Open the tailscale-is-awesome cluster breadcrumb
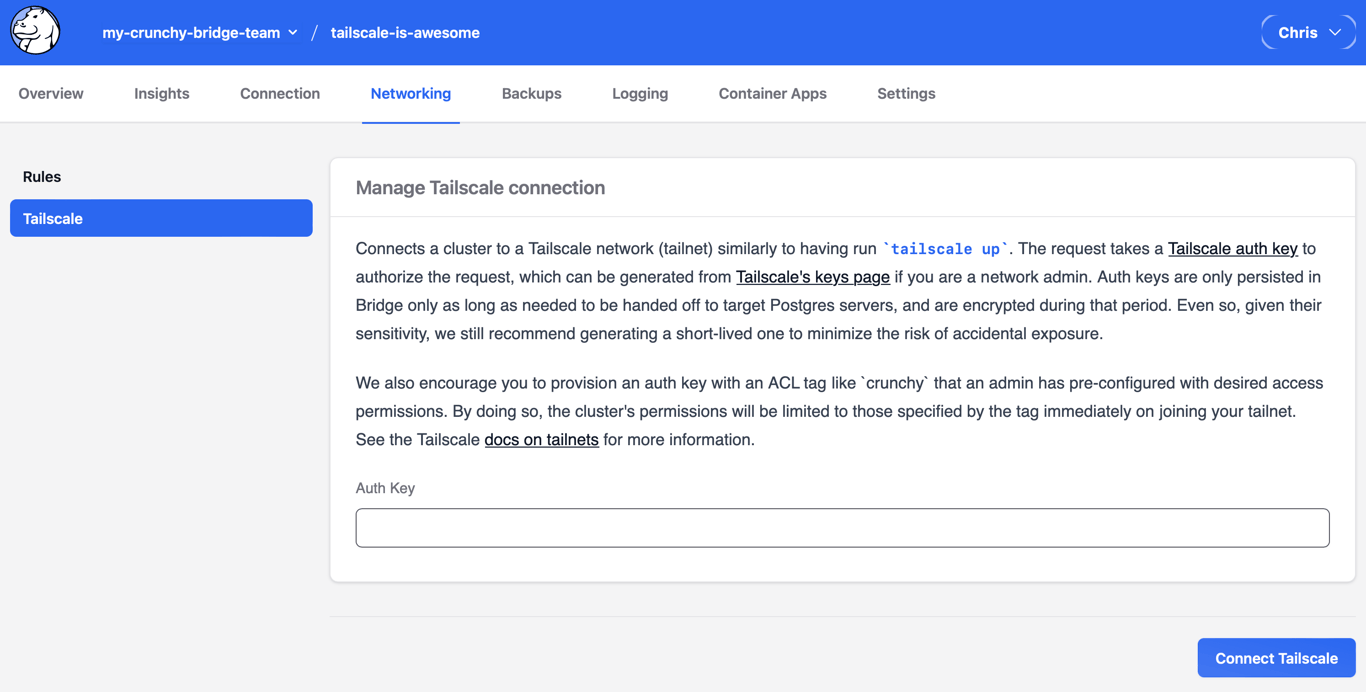 point(405,33)
